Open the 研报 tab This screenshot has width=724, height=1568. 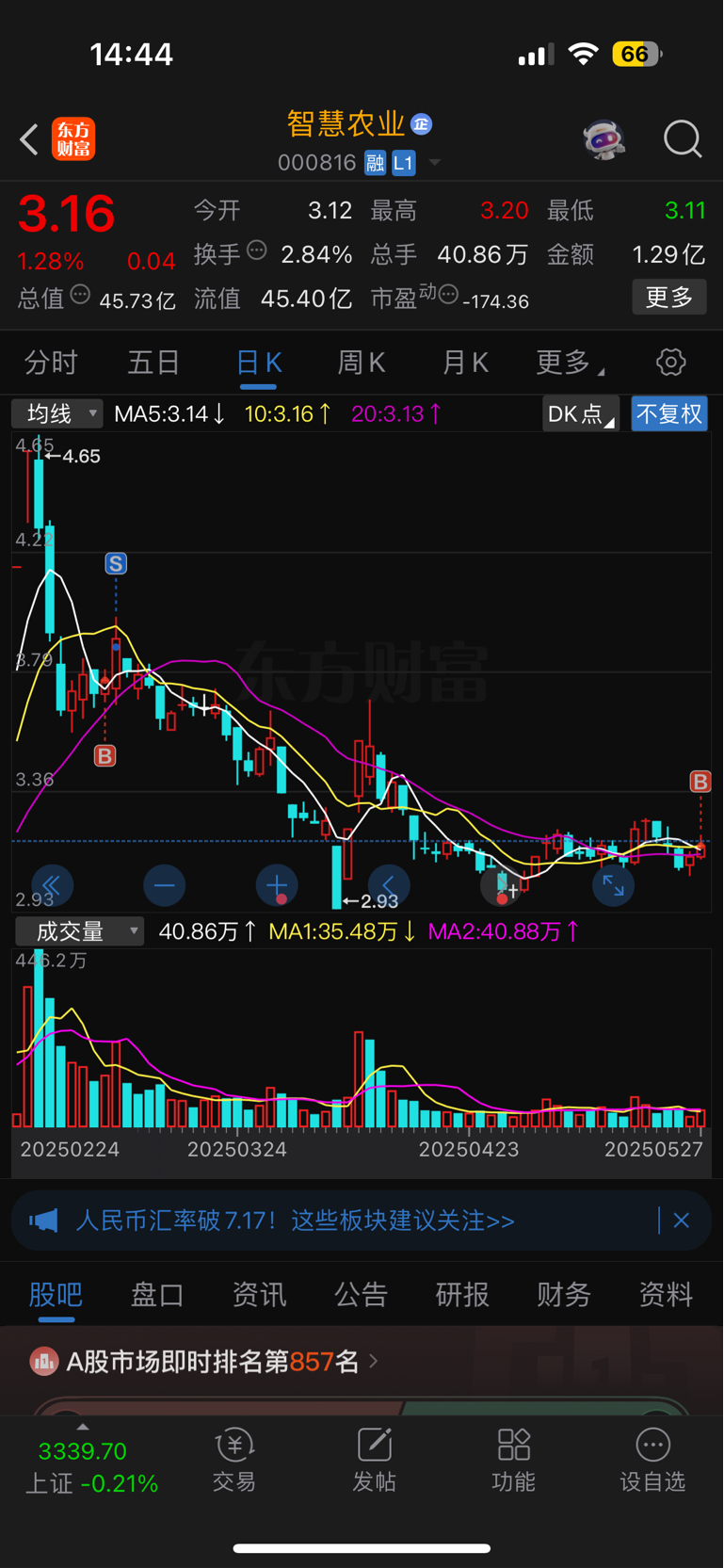[x=462, y=1295]
